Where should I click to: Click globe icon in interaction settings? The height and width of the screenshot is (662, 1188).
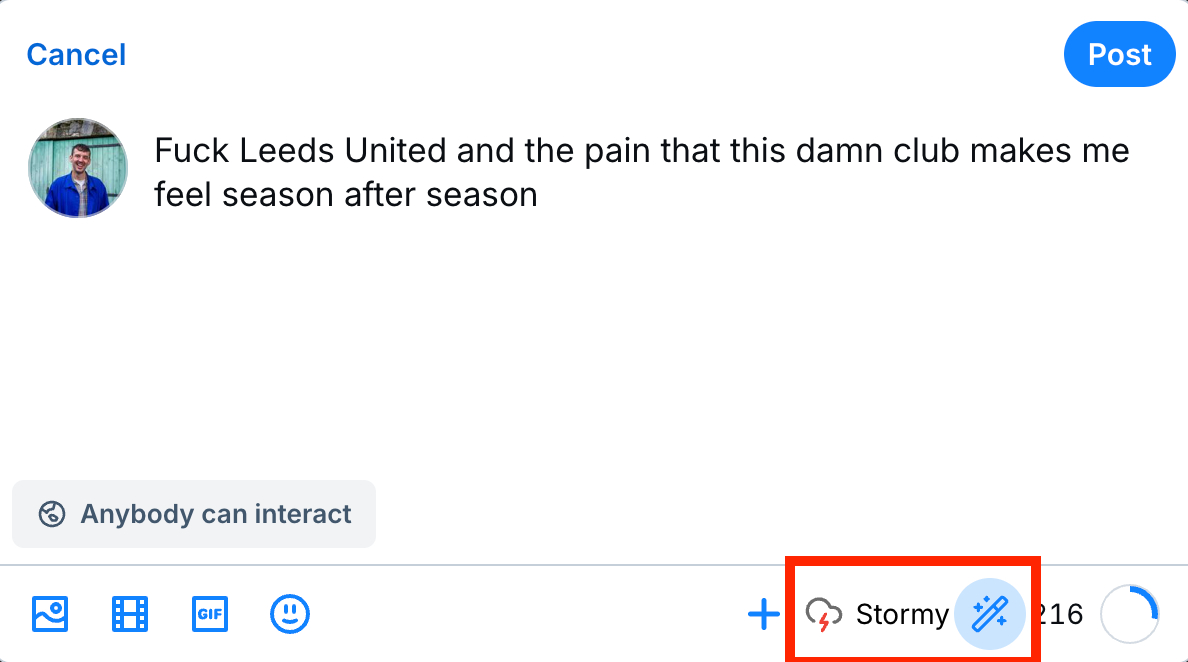click(x=52, y=514)
